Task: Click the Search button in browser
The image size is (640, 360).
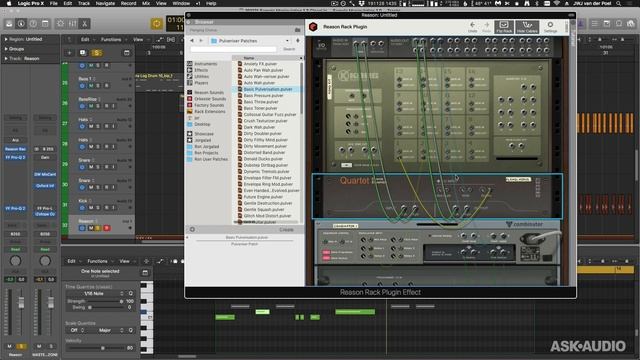Action: coord(289,49)
